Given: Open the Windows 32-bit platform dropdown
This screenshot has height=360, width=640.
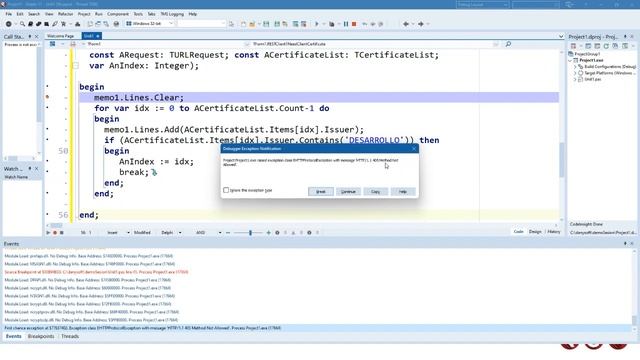Looking at the screenshot, I should 150,24.
